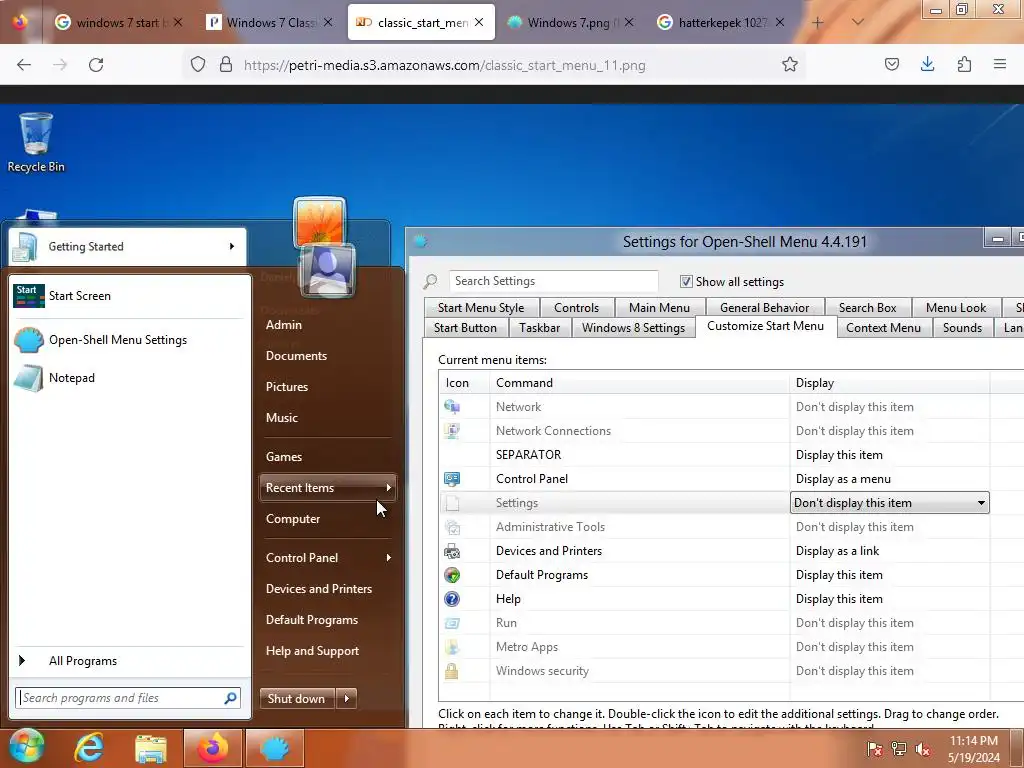Click the magnifier icon in the search programs box
Screen dimensions: 1024x768
pyautogui.click(x=230, y=698)
